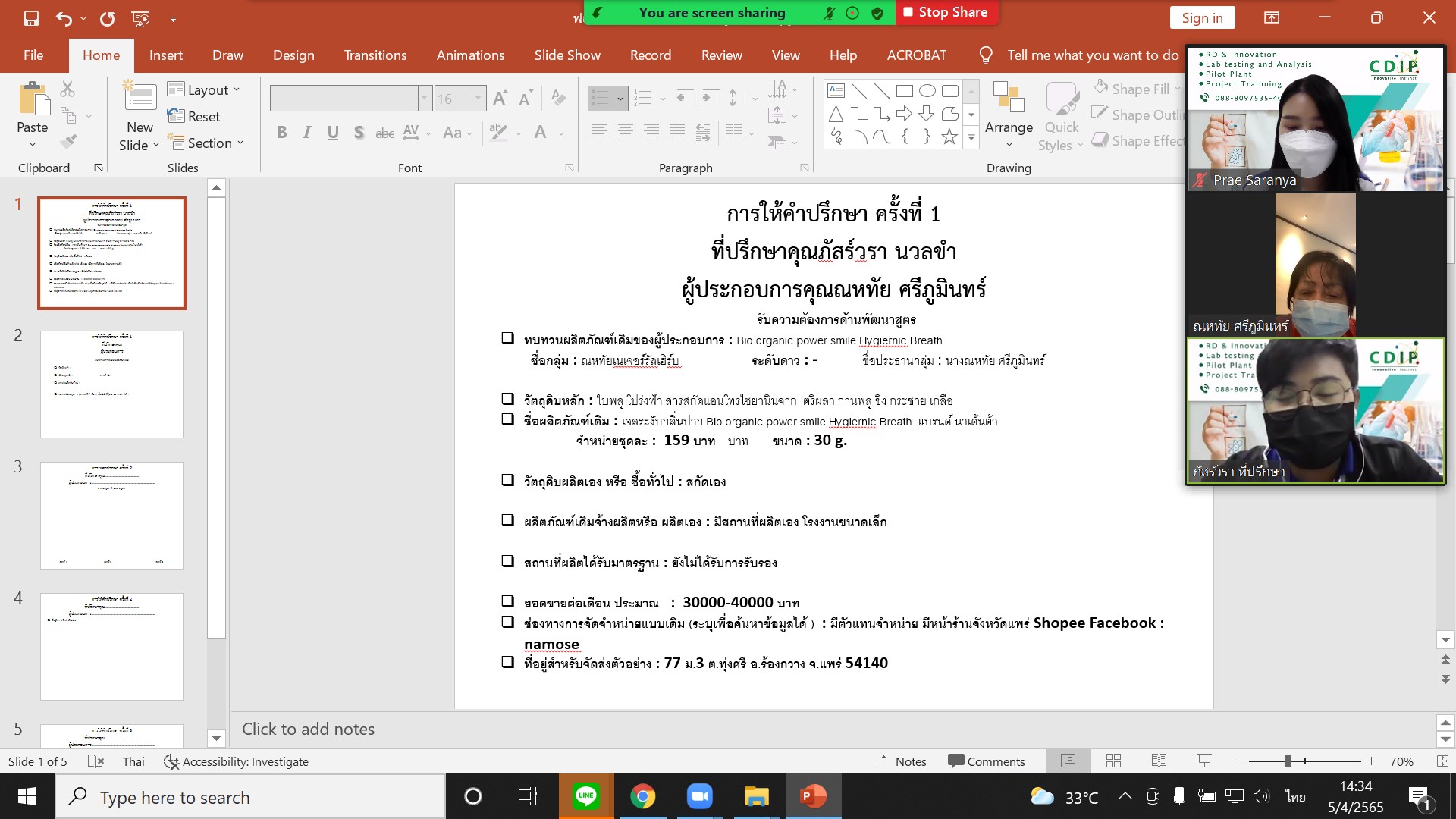Open the LINE app in taskbar

(585, 796)
